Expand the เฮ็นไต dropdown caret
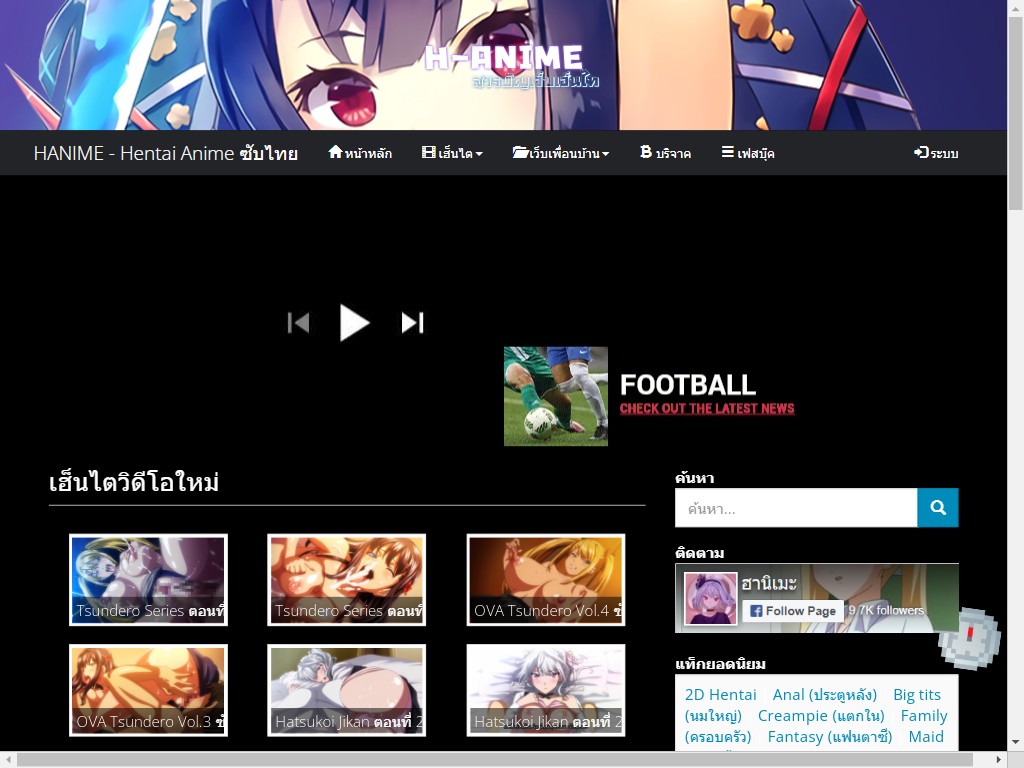Screen dimensions: 1024x768 pyautogui.click(x=479, y=154)
